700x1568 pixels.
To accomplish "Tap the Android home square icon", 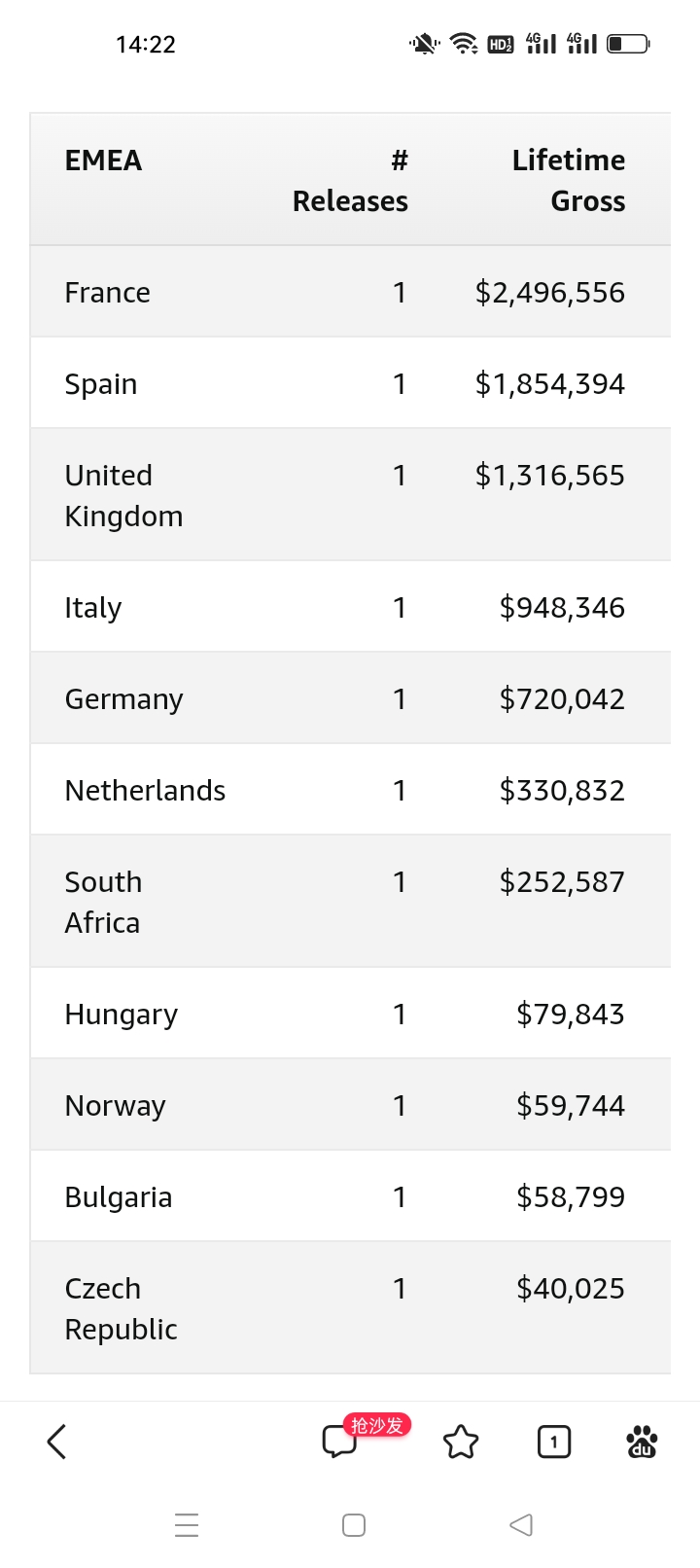I will tap(354, 1524).
